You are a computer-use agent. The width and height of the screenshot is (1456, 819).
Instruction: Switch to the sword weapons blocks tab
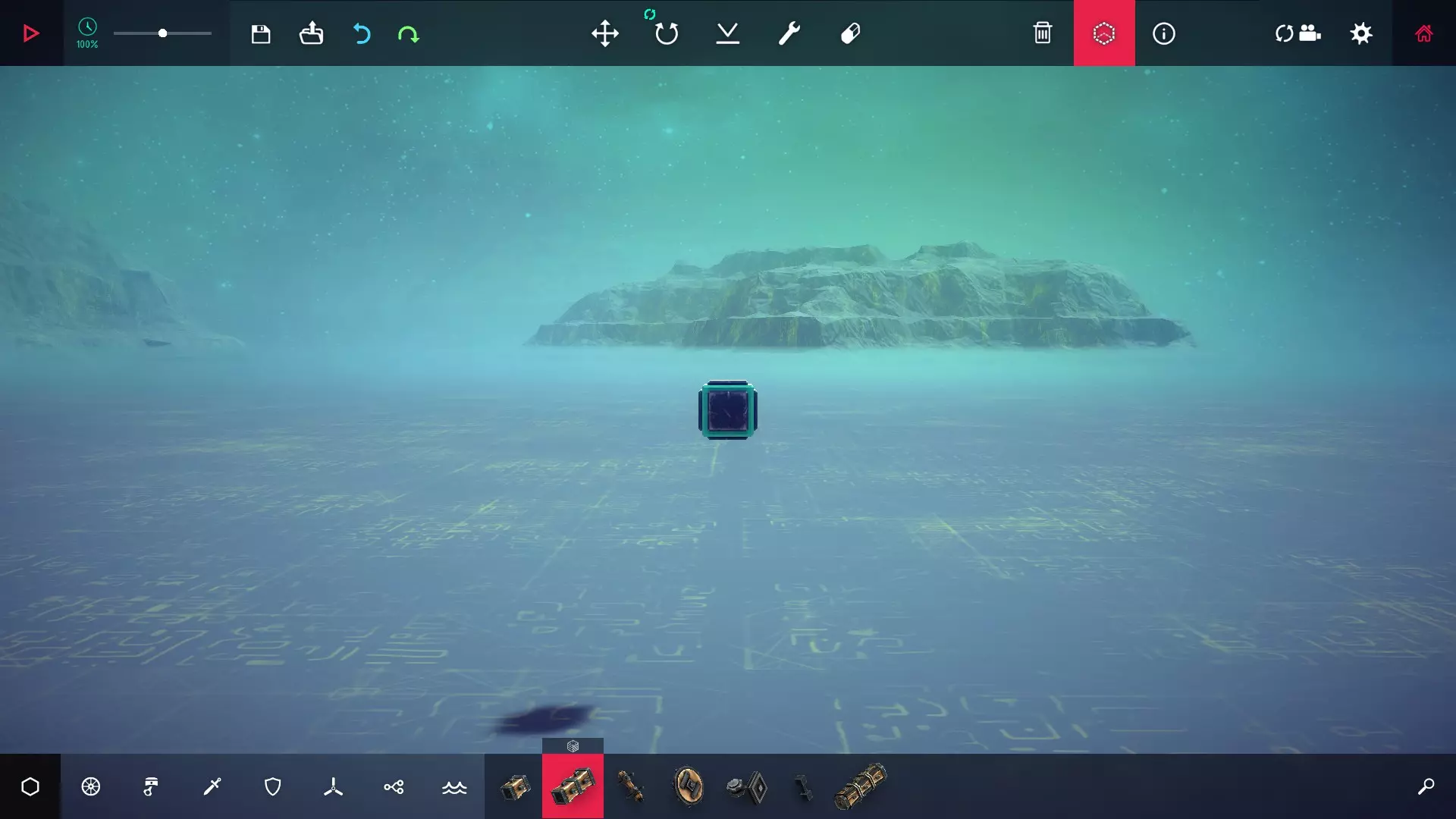(x=212, y=786)
